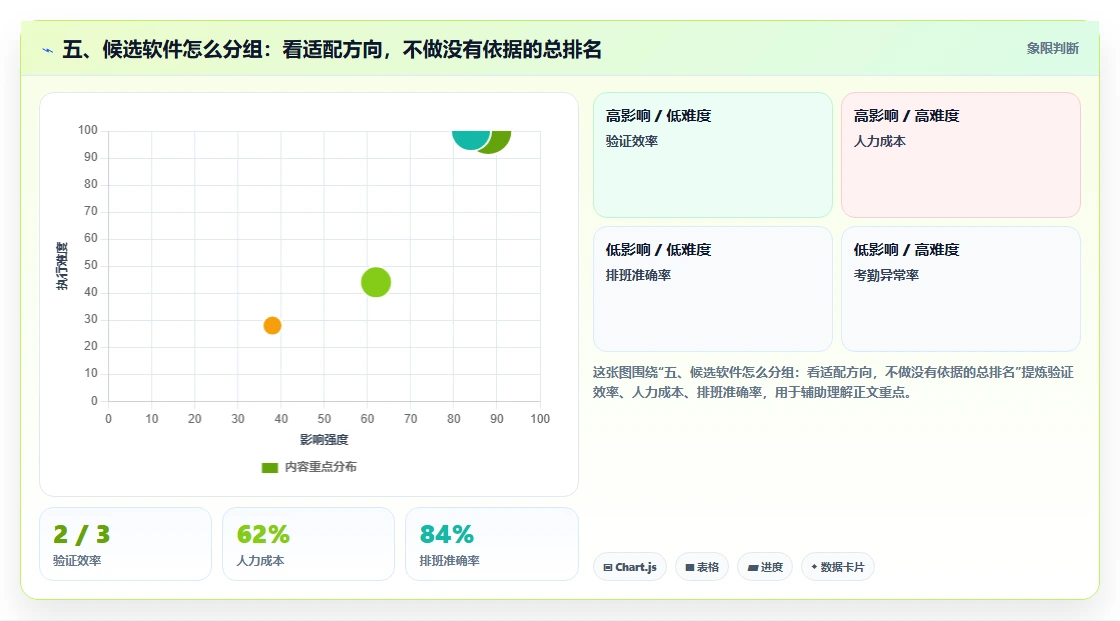This screenshot has height=621, width=1120.
Task: Click the chart description paragraph text
Action: [833, 382]
